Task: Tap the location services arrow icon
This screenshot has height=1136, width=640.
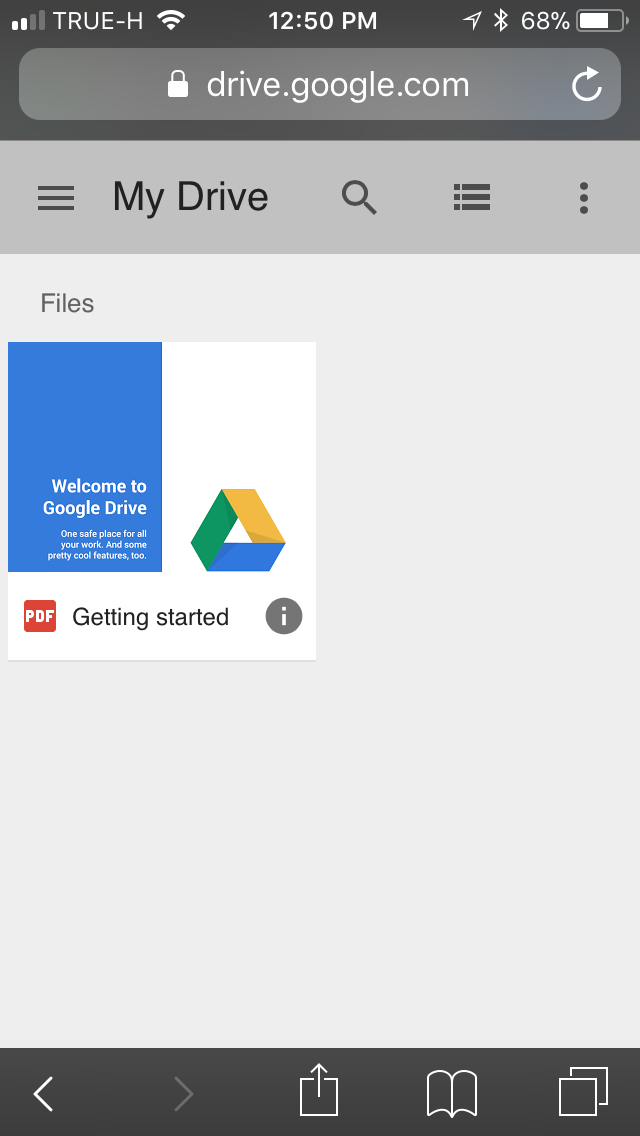Action: (x=472, y=21)
